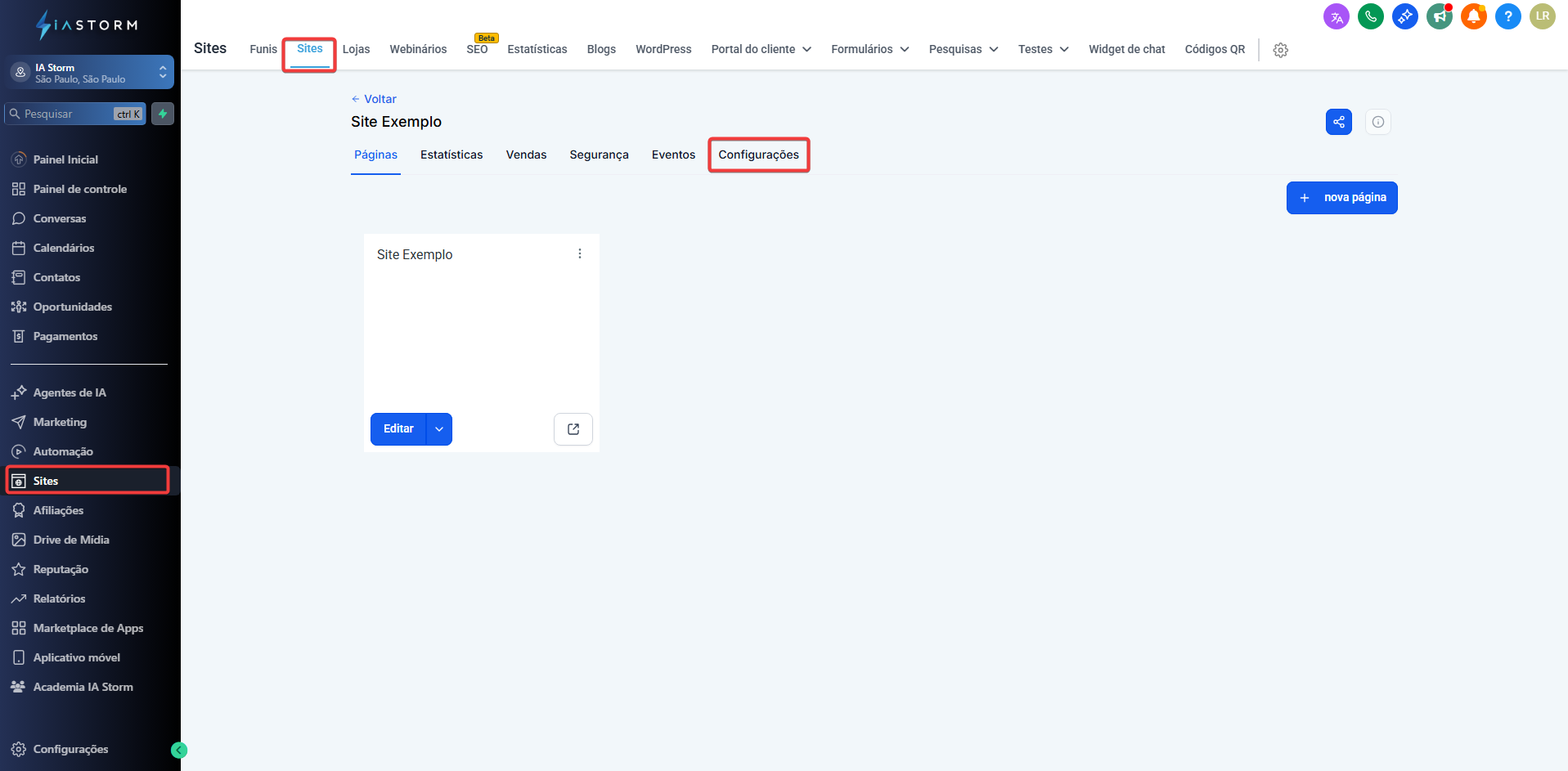Collapse sidebar with the green arrow toggle
Viewport: 1568px width, 771px height.
point(179,750)
